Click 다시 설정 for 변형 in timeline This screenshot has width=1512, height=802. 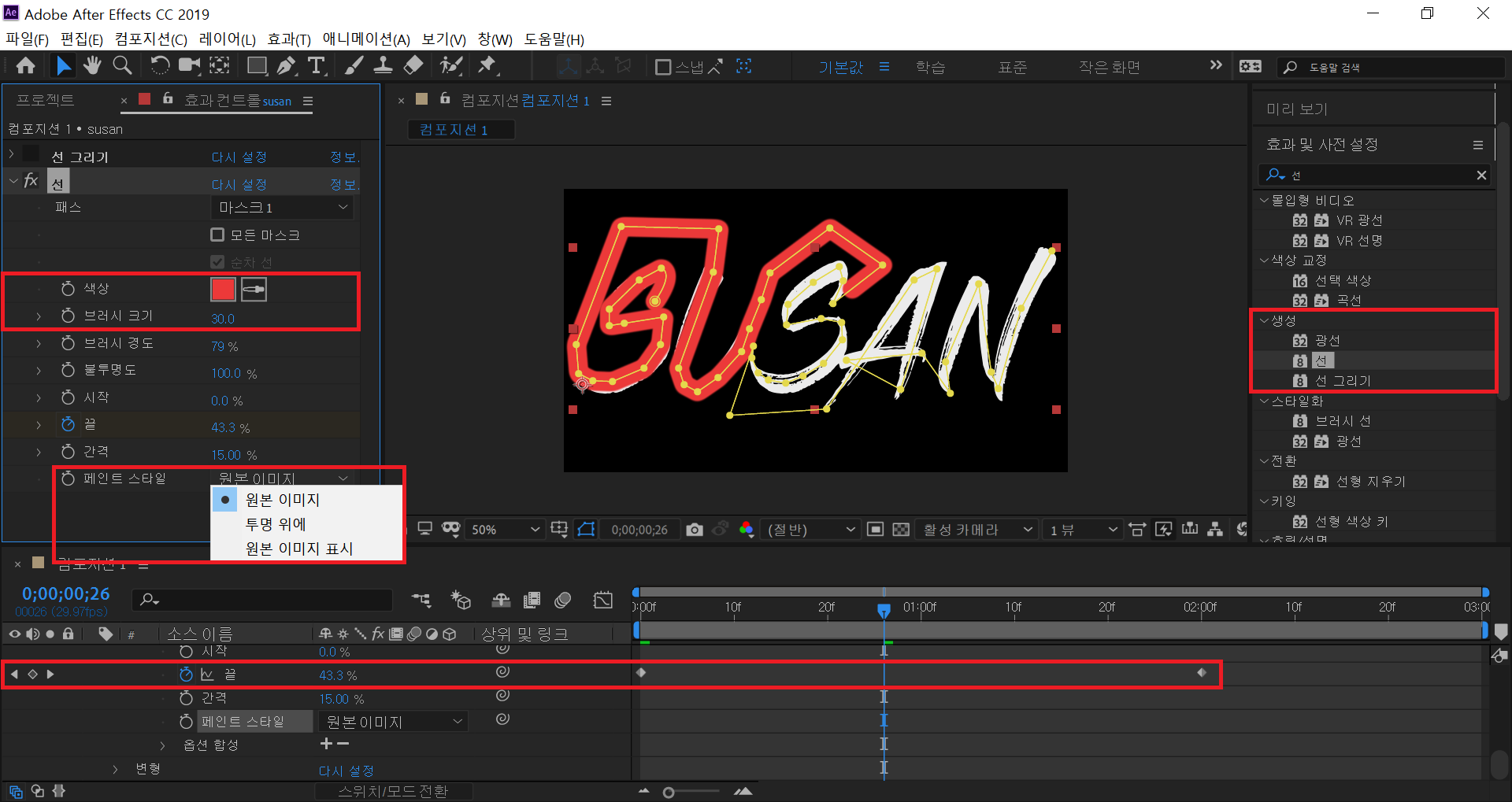[346, 771]
